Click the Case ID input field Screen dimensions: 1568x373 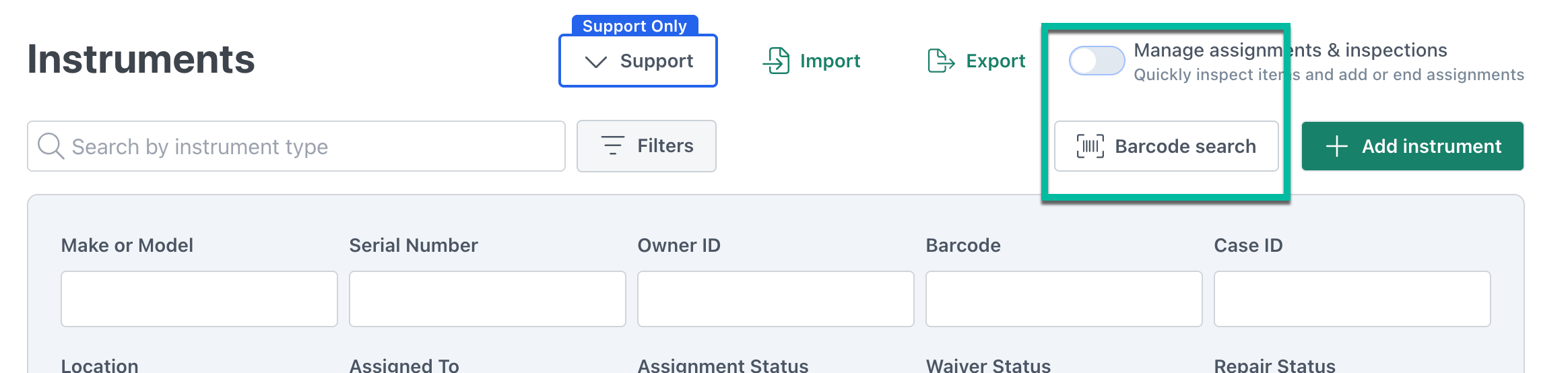1352,299
